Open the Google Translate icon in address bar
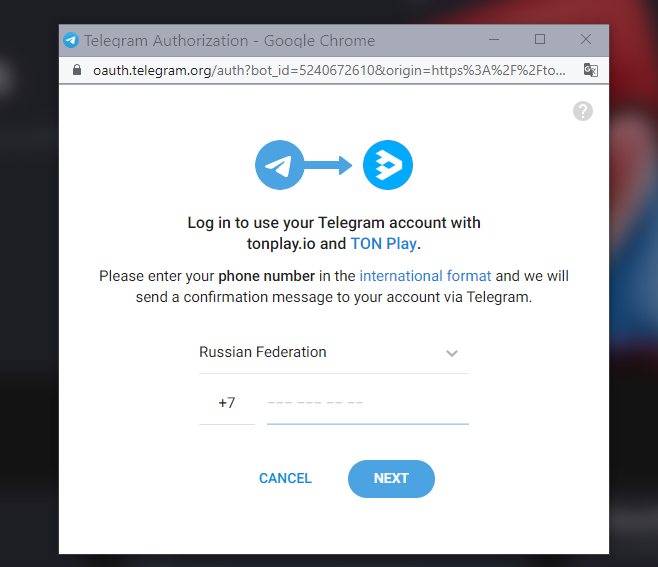This screenshot has height=567, width=658. tap(590, 70)
